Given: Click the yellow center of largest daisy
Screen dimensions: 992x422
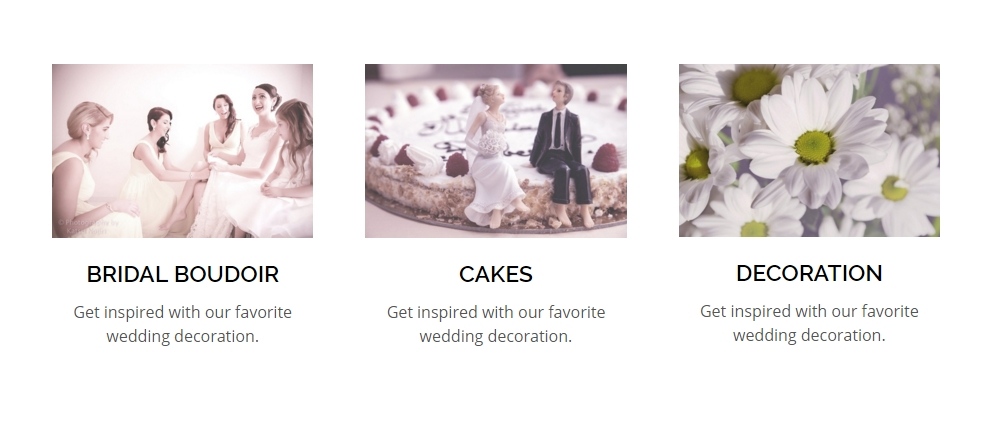Looking at the screenshot, I should (814, 147).
